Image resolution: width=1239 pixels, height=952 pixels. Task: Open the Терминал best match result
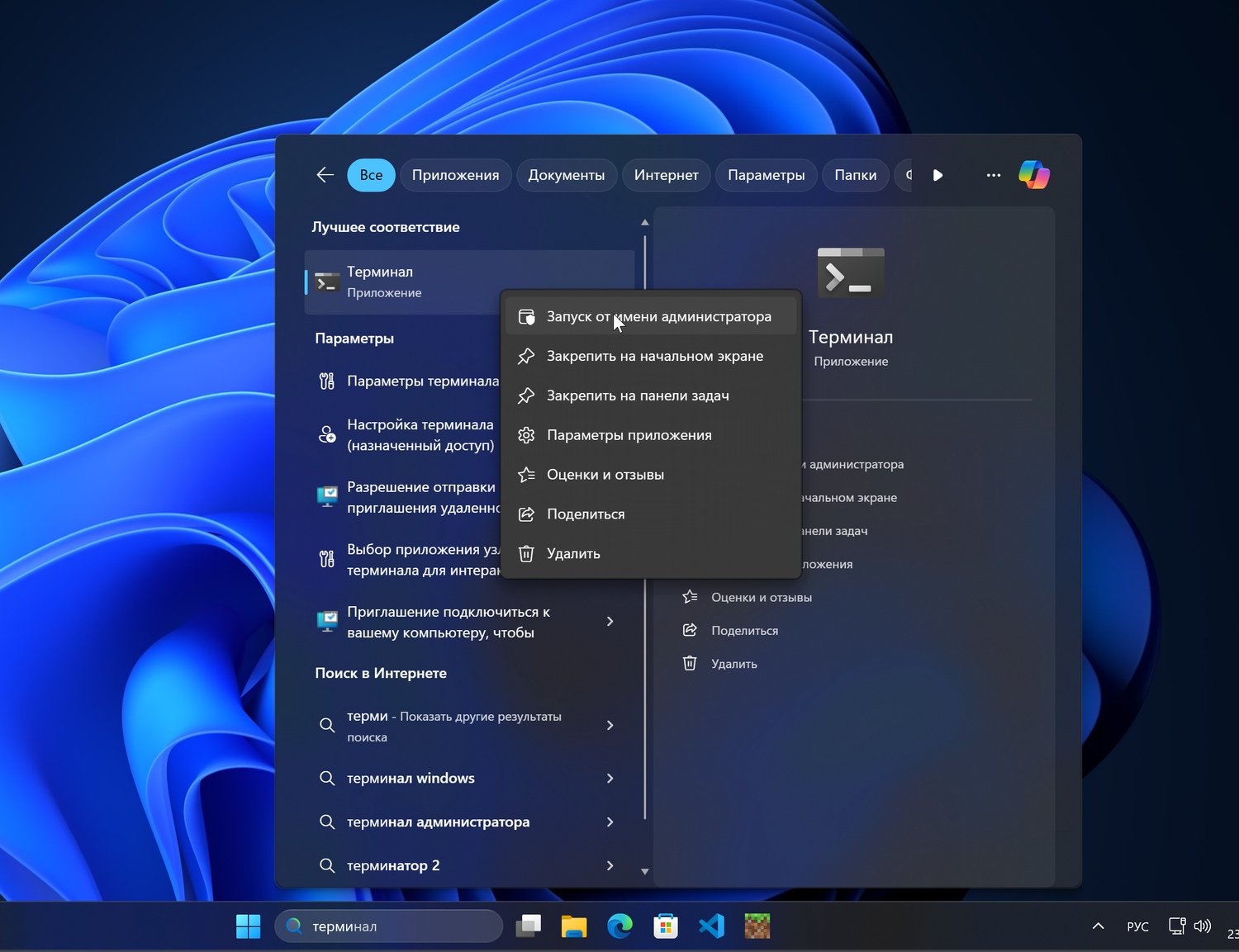[402, 282]
